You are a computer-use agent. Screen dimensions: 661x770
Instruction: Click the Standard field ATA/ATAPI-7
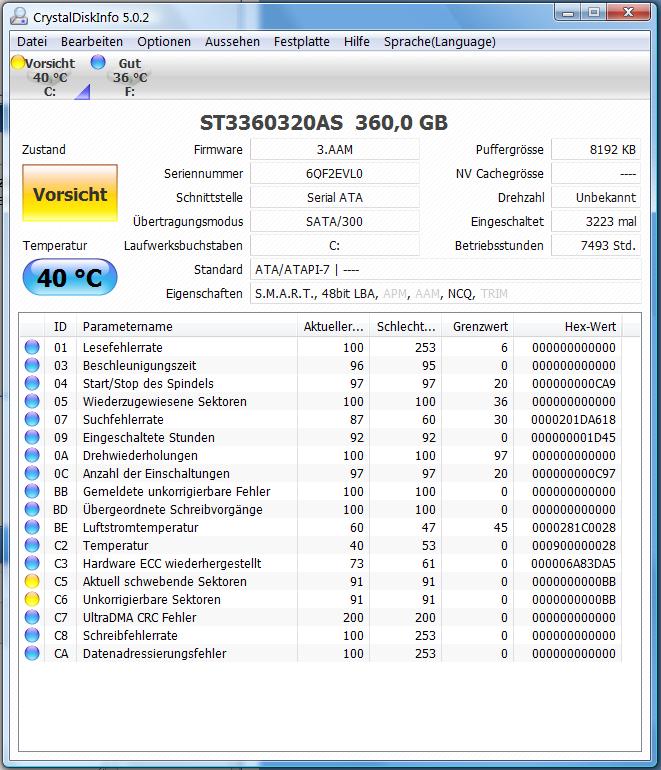(x=445, y=270)
